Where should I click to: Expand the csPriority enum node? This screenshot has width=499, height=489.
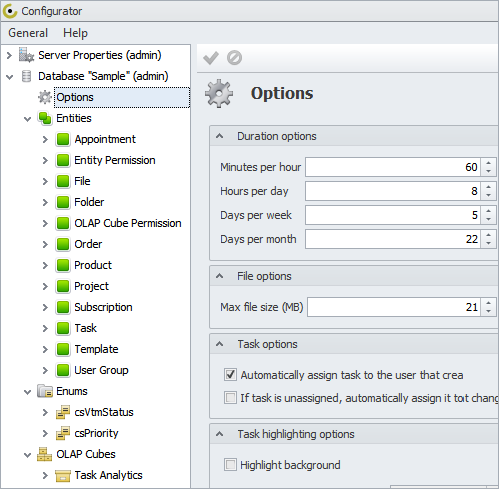click(45, 434)
